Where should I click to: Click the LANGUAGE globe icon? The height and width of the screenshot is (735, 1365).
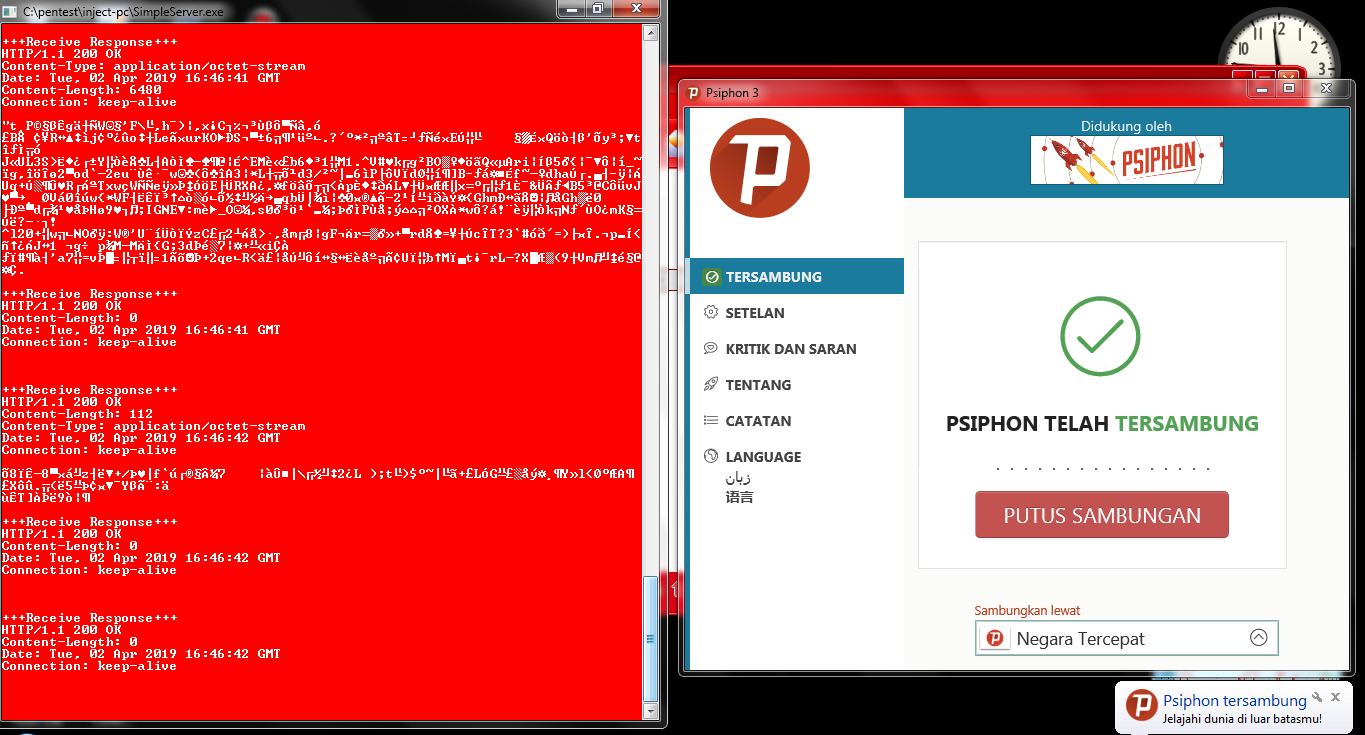pyautogui.click(x=711, y=456)
